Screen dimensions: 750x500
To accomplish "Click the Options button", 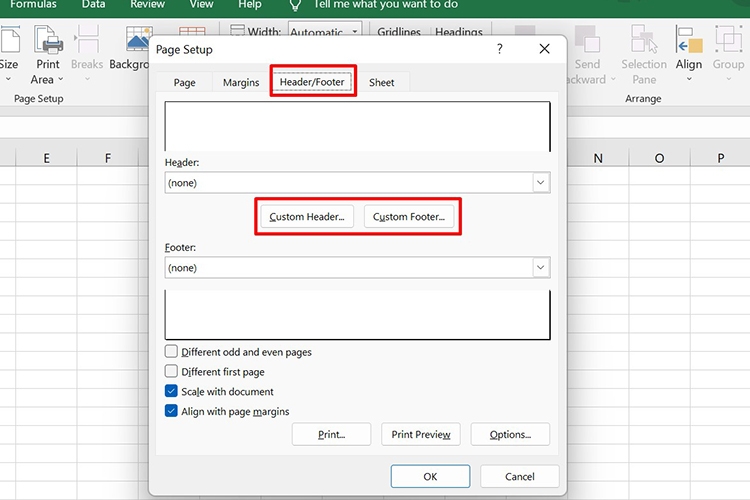I will pyautogui.click(x=510, y=434).
